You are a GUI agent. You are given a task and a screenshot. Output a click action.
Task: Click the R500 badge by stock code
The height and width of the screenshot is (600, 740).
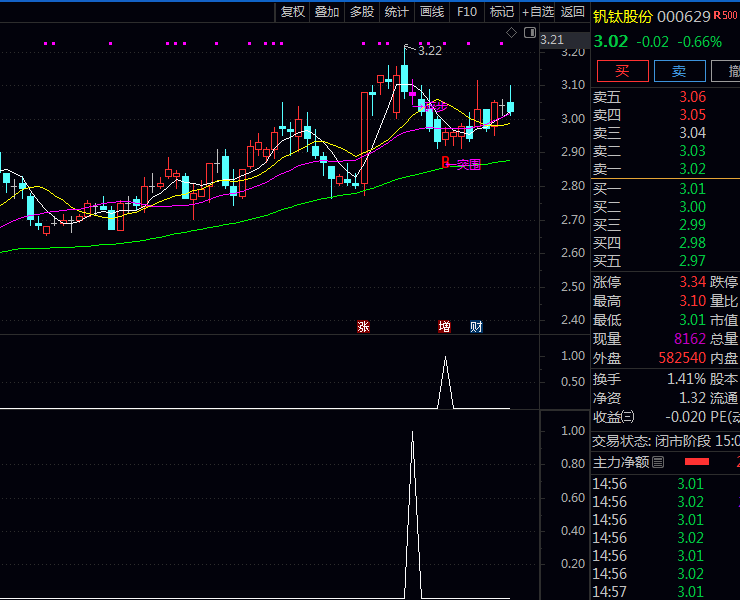tap(725, 16)
